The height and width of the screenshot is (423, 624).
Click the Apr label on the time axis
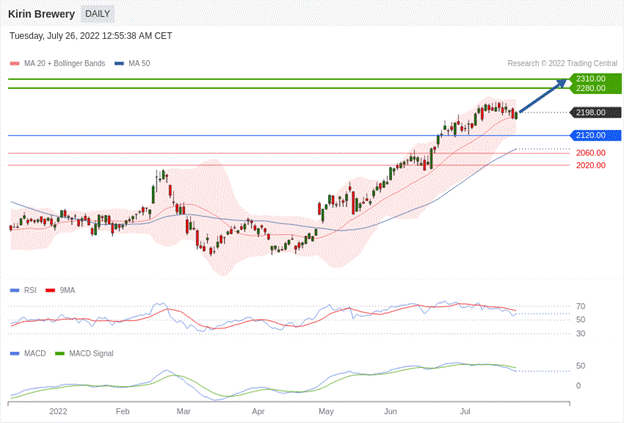258,411
